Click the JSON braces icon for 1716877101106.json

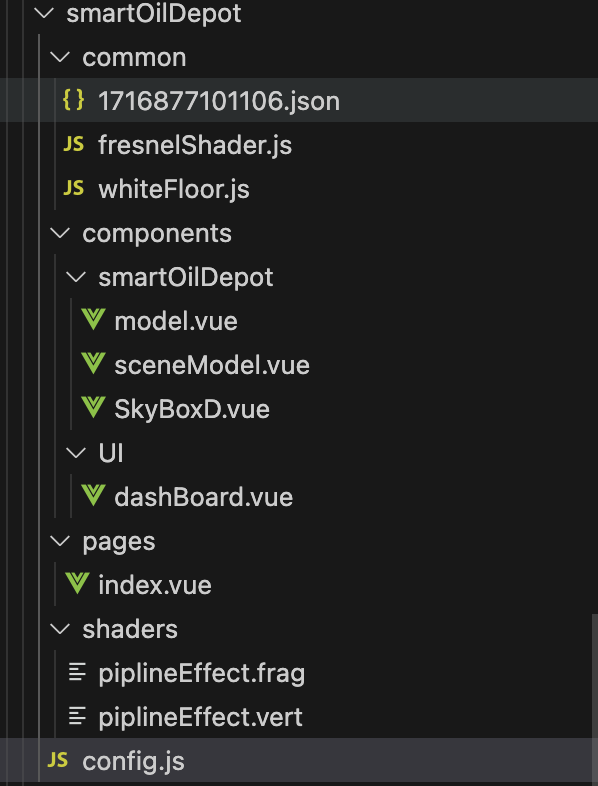point(73,100)
